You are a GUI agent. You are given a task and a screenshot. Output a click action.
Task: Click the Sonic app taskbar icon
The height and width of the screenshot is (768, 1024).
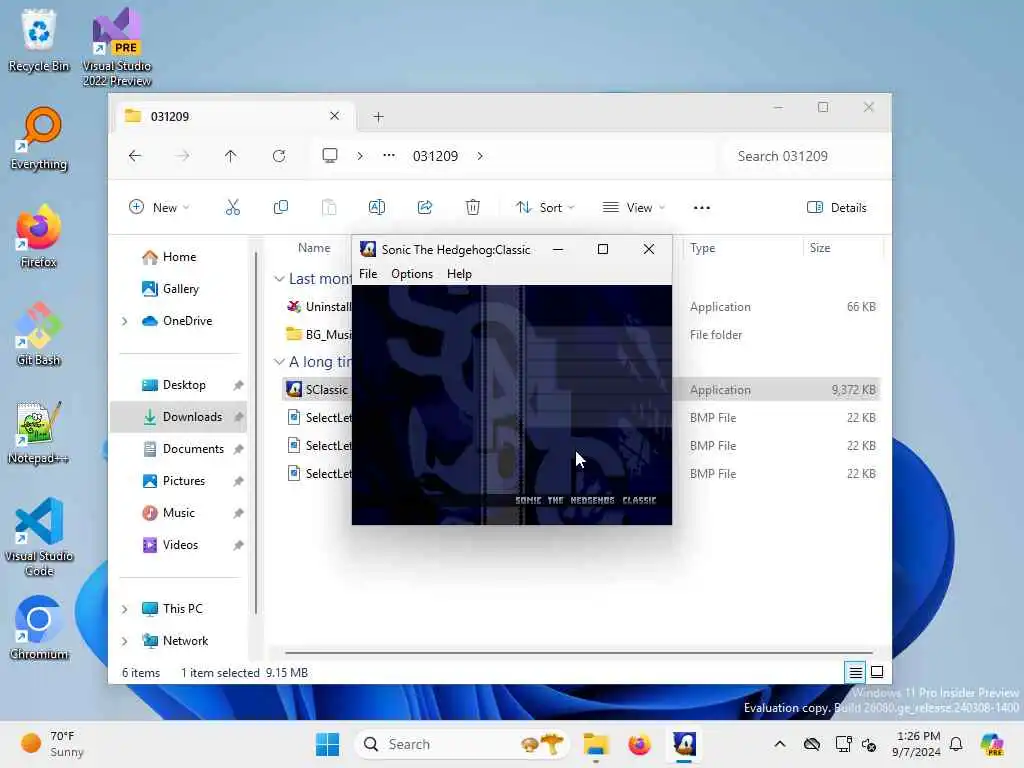pyautogui.click(x=684, y=744)
